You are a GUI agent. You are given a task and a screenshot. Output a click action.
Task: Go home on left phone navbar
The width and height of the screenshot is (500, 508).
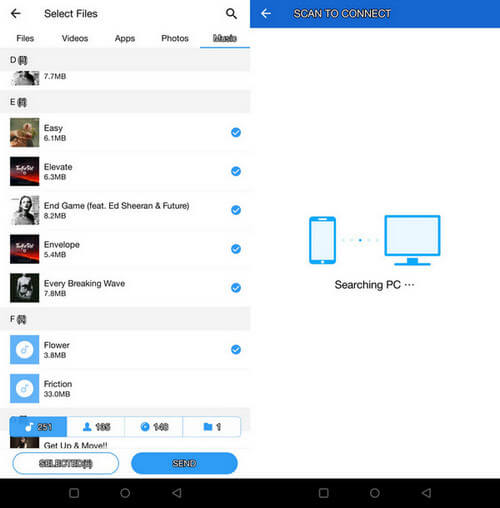pyautogui.click(x=125, y=493)
